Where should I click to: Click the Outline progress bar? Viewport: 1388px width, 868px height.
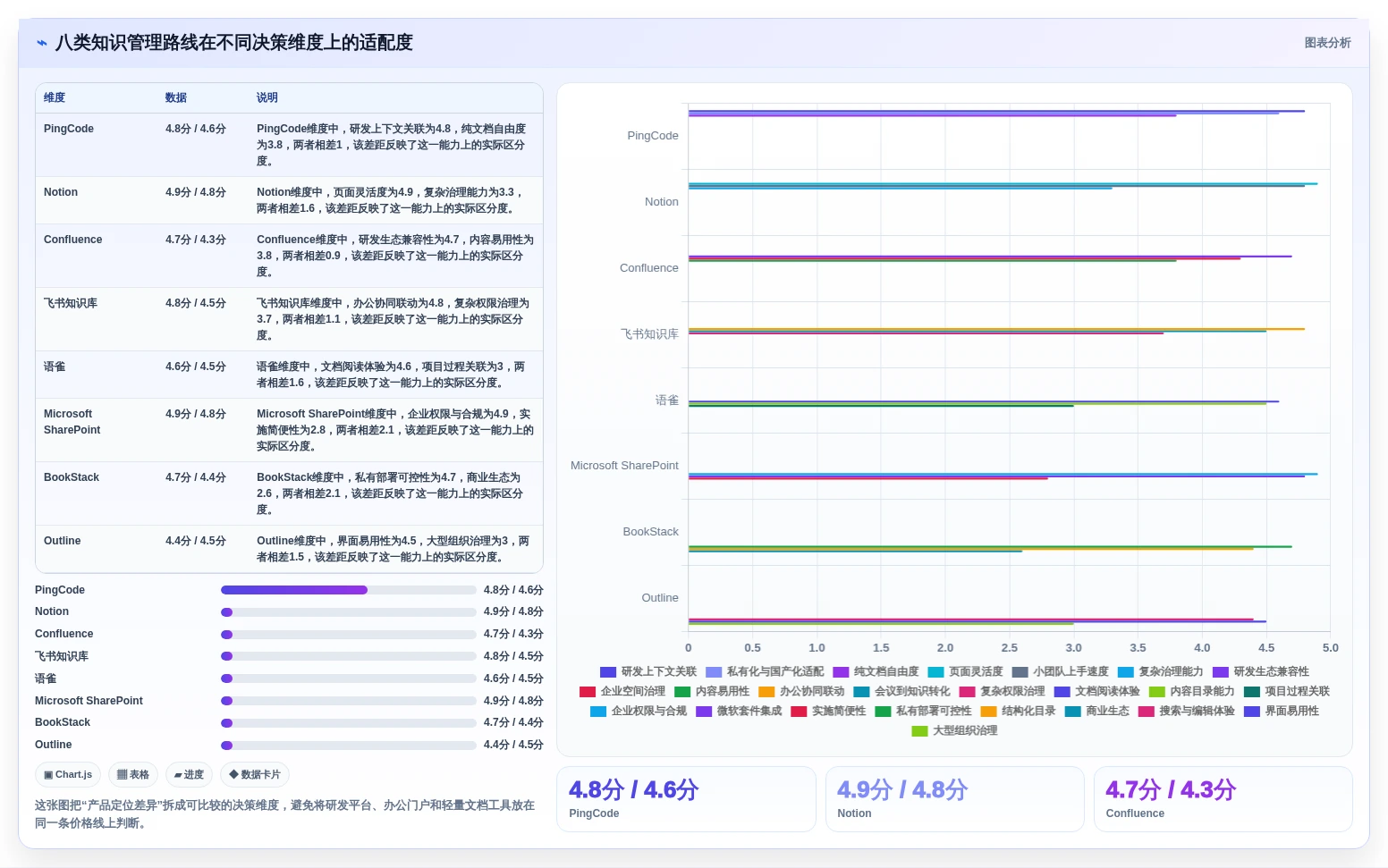click(x=349, y=746)
